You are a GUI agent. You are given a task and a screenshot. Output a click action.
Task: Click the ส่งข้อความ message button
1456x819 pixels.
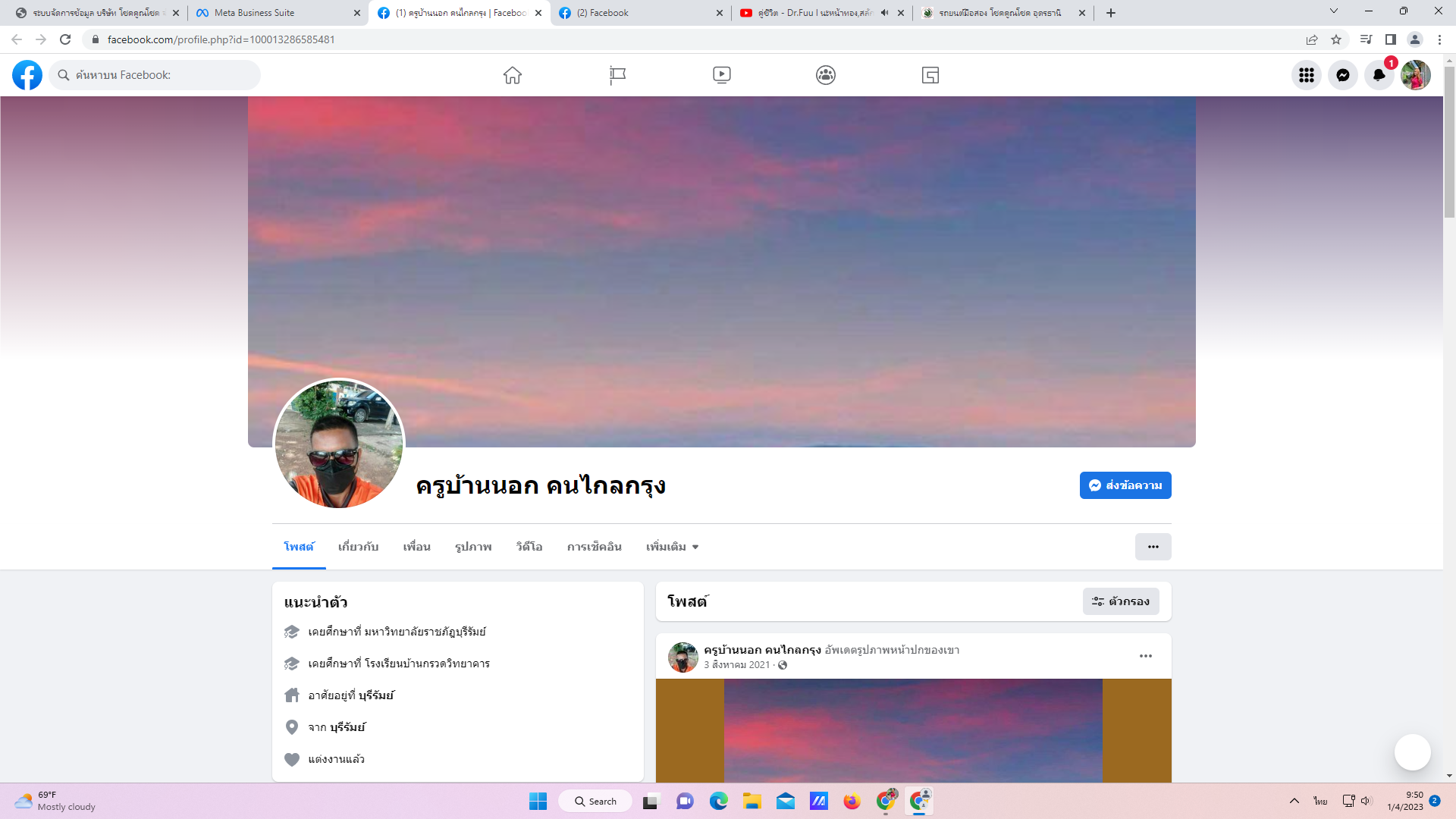click(1125, 485)
